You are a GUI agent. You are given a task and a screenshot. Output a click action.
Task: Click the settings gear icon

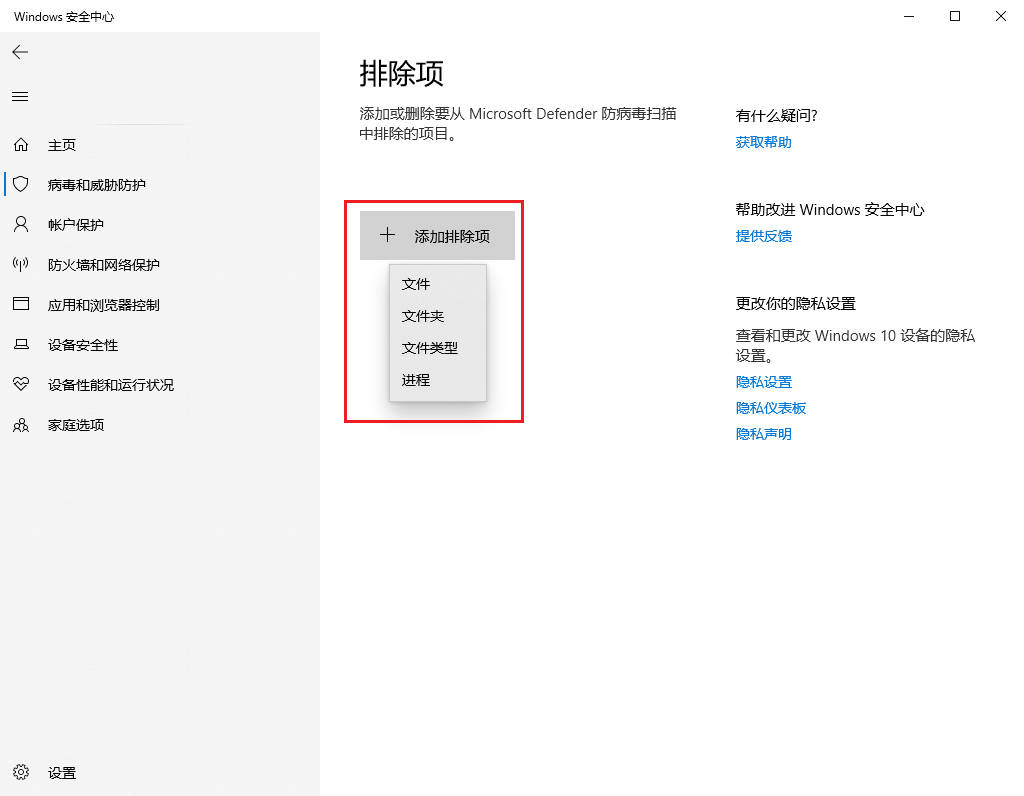click(x=21, y=773)
